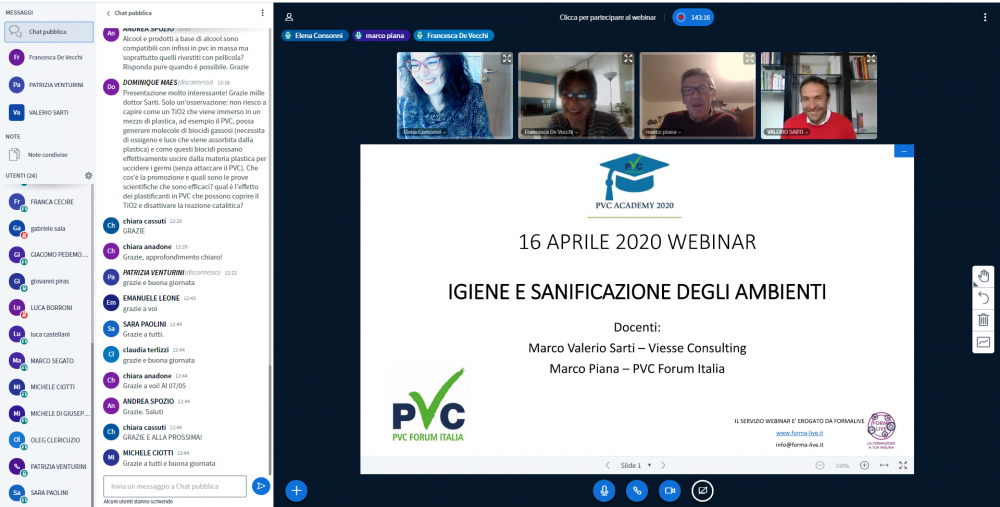Open chat options three-dot menu
The image size is (1000, 507).
(x=262, y=13)
